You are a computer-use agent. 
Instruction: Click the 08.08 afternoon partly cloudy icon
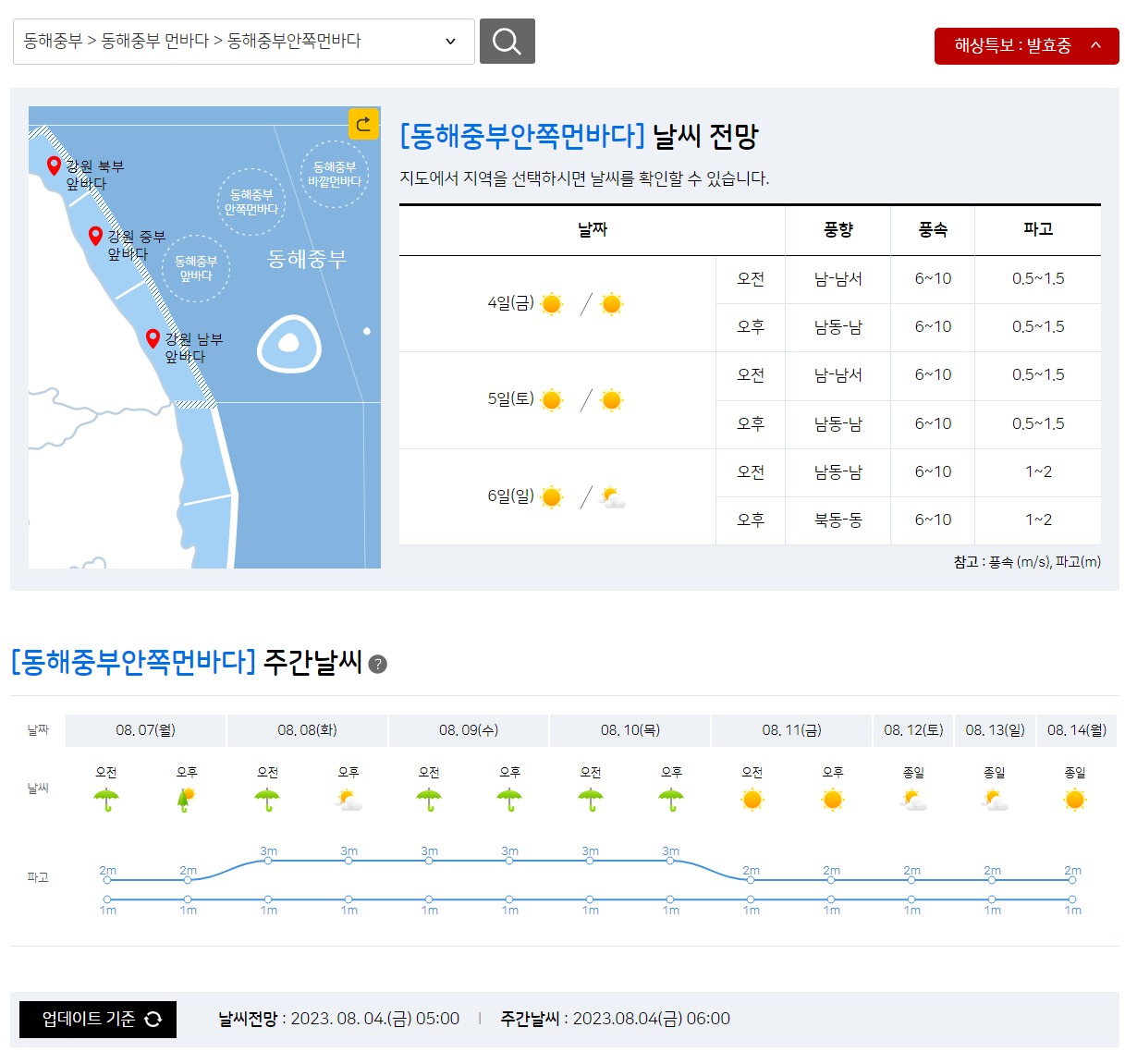coord(349,800)
